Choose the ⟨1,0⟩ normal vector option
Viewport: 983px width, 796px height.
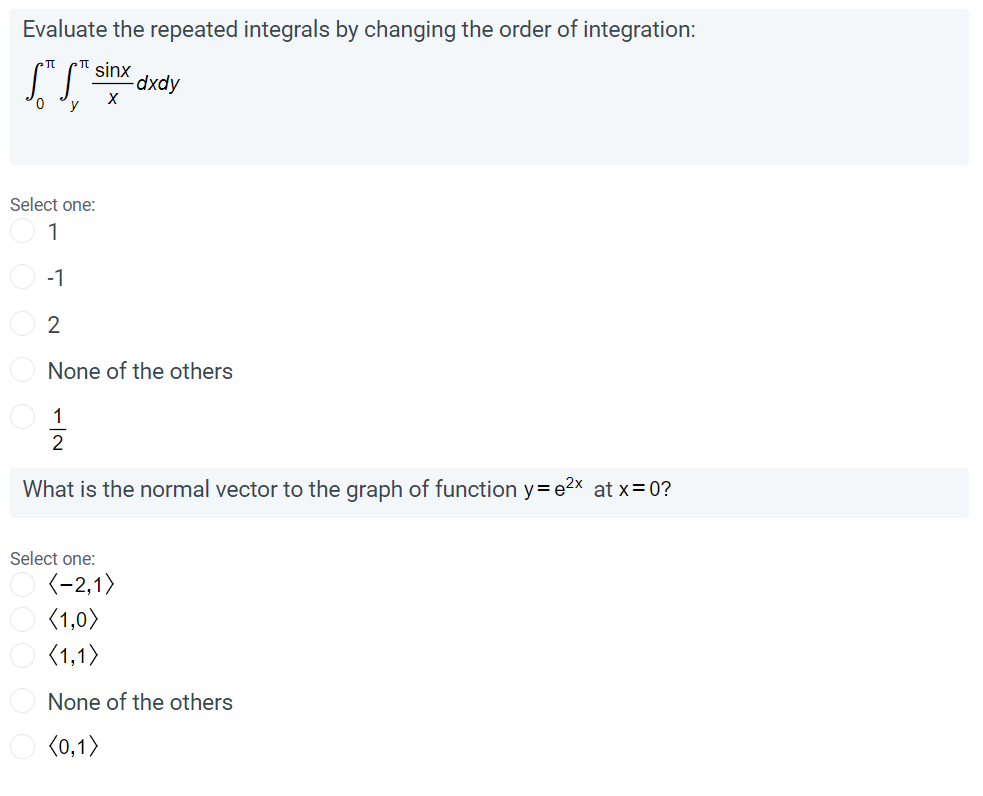coord(22,619)
